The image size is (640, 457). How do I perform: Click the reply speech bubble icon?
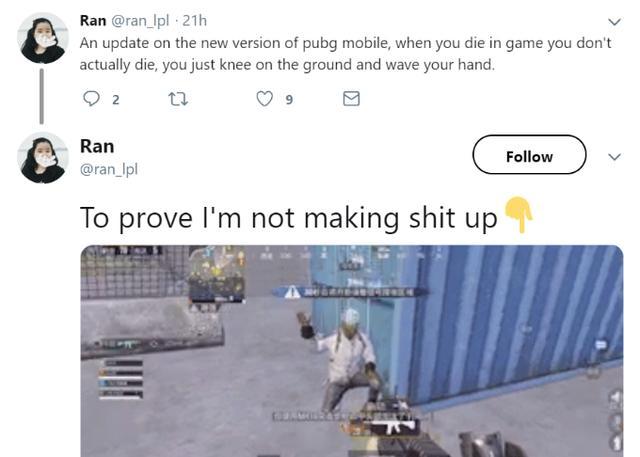point(91,98)
